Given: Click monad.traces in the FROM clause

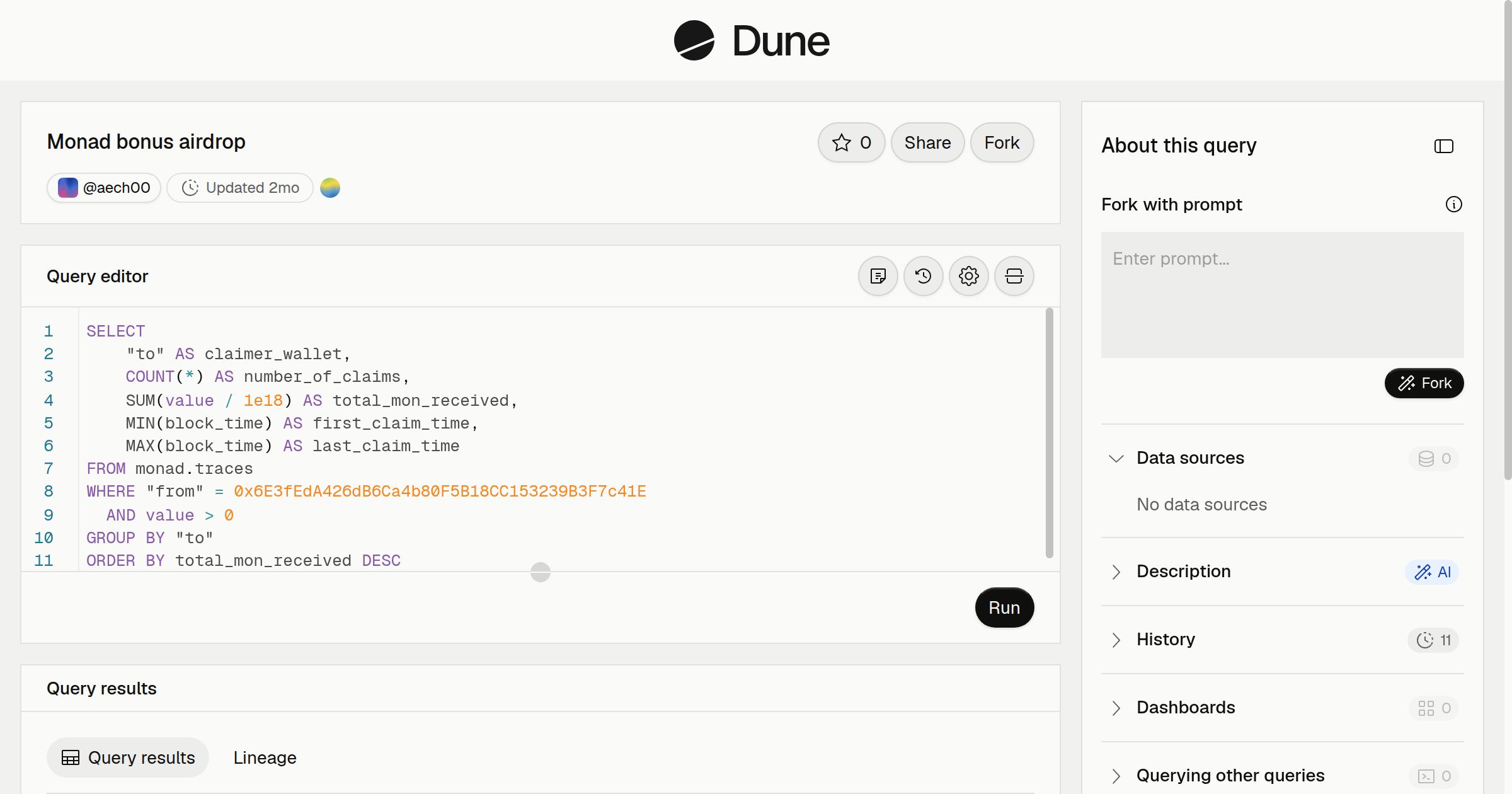Looking at the screenshot, I should tap(194, 469).
